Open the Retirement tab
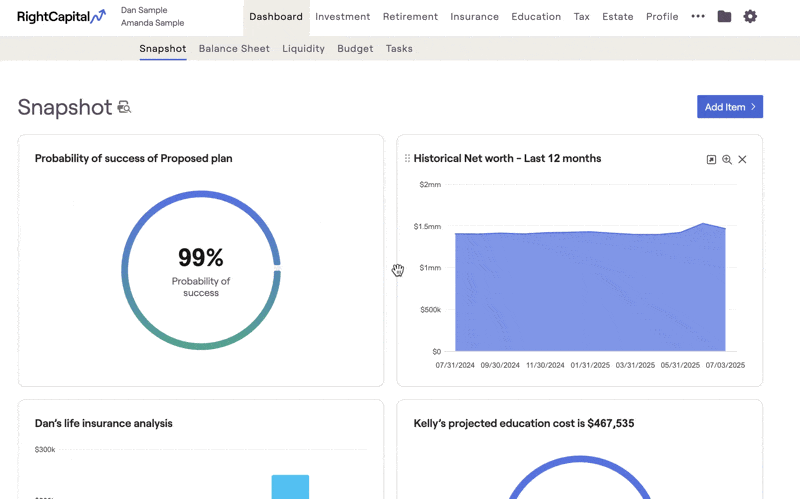The image size is (800, 499). click(410, 17)
